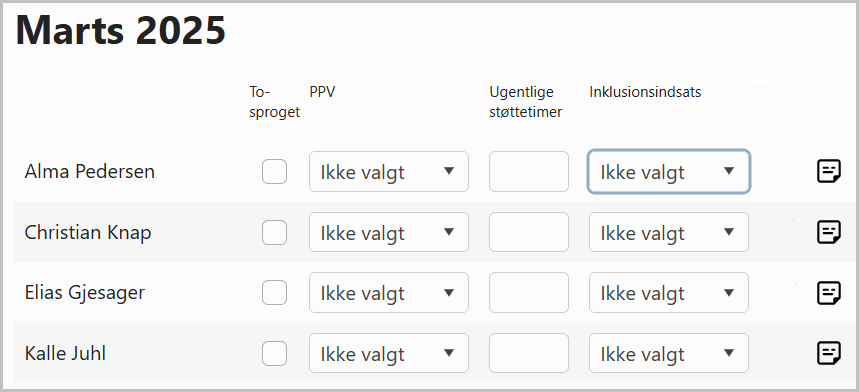This screenshot has width=859, height=392.
Task: Expand Kalle Juhl's Inklusionsindsats dropdown
Action: 669,353
